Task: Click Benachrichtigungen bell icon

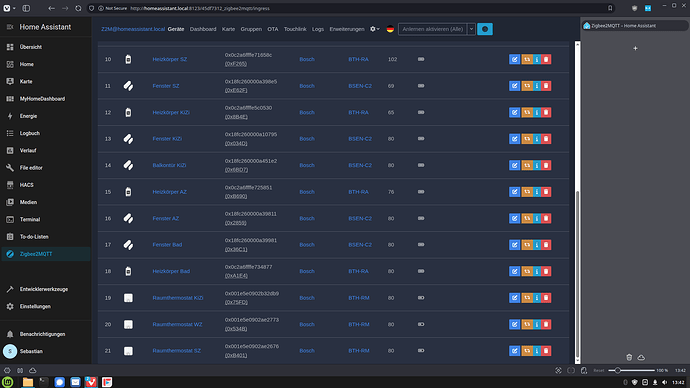Action: click(10, 334)
